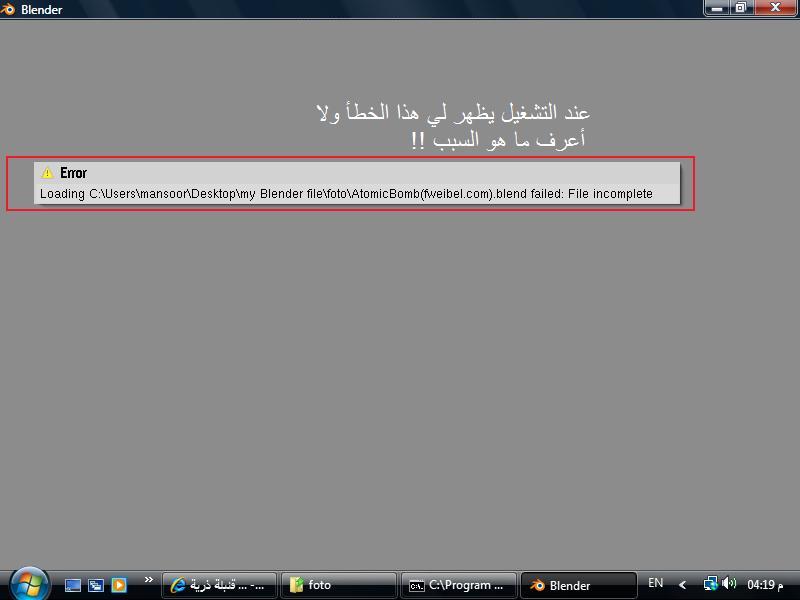Click the Error heading text
Image resolution: width=800 pixels, height=600 pixels.
(73, 173)
